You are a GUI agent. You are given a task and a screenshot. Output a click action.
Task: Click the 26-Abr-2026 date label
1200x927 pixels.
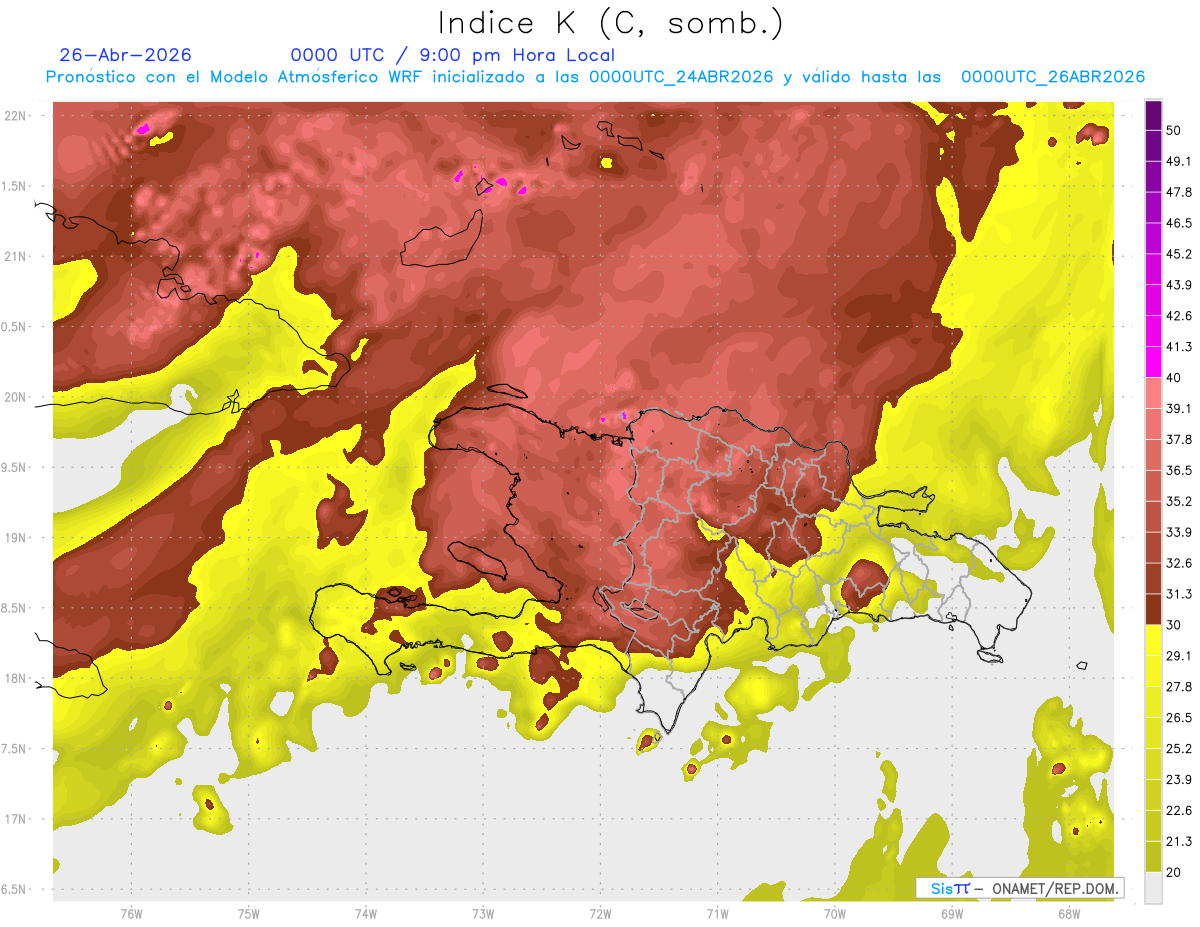tap(125, 55)
